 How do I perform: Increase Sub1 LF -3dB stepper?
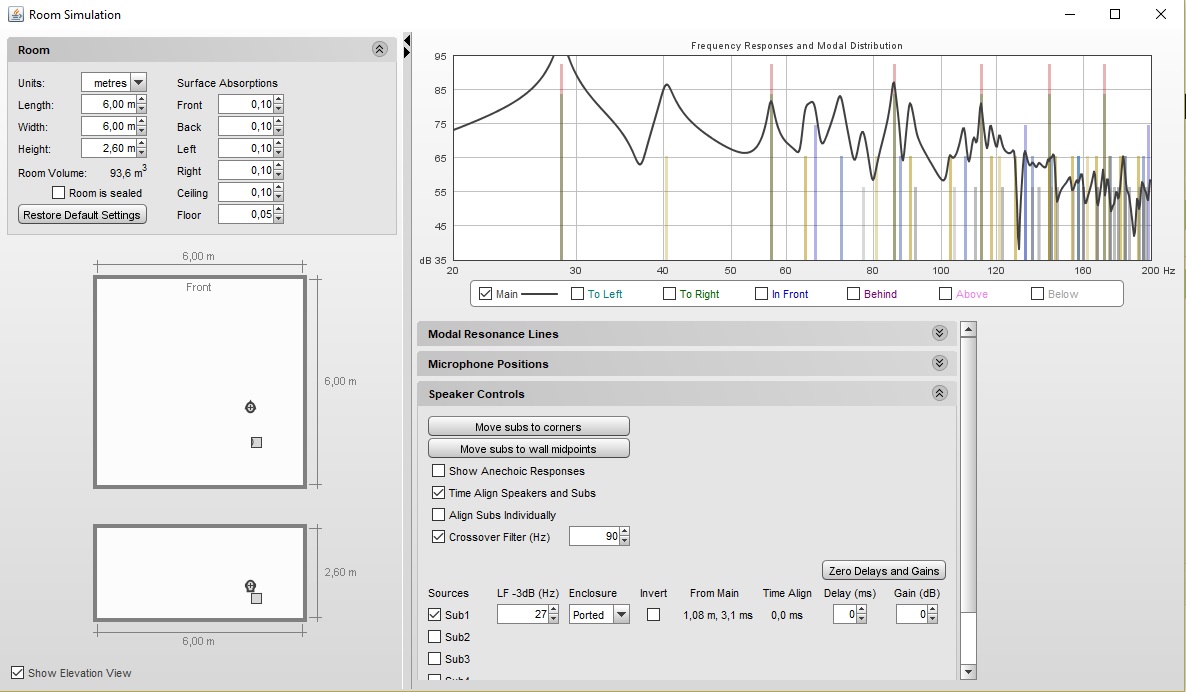(x=553, y=610)
